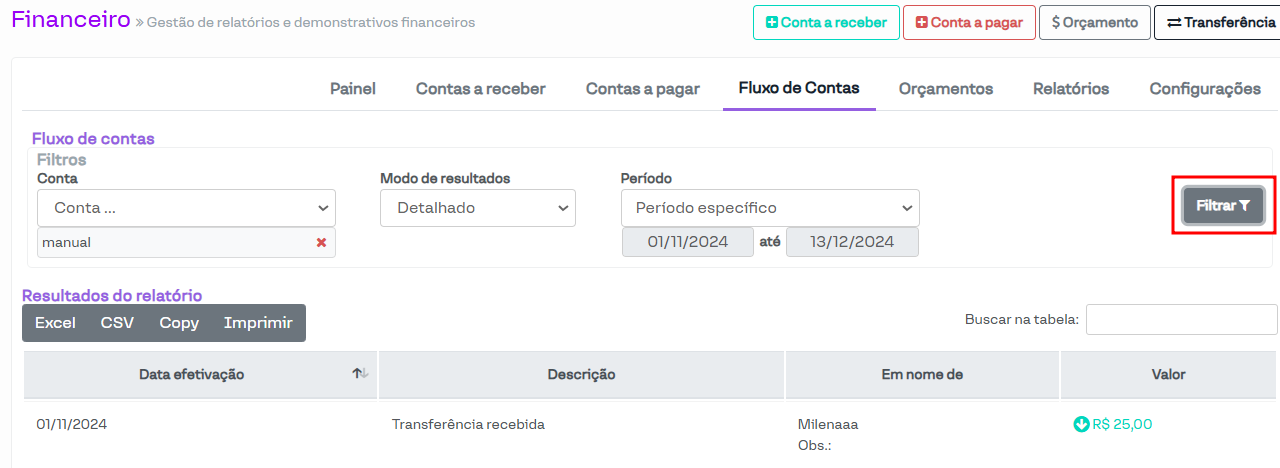This screenshot has width=1280, height=468.
Task: Export the report to Excel
Action: click(x=55, y=323)
